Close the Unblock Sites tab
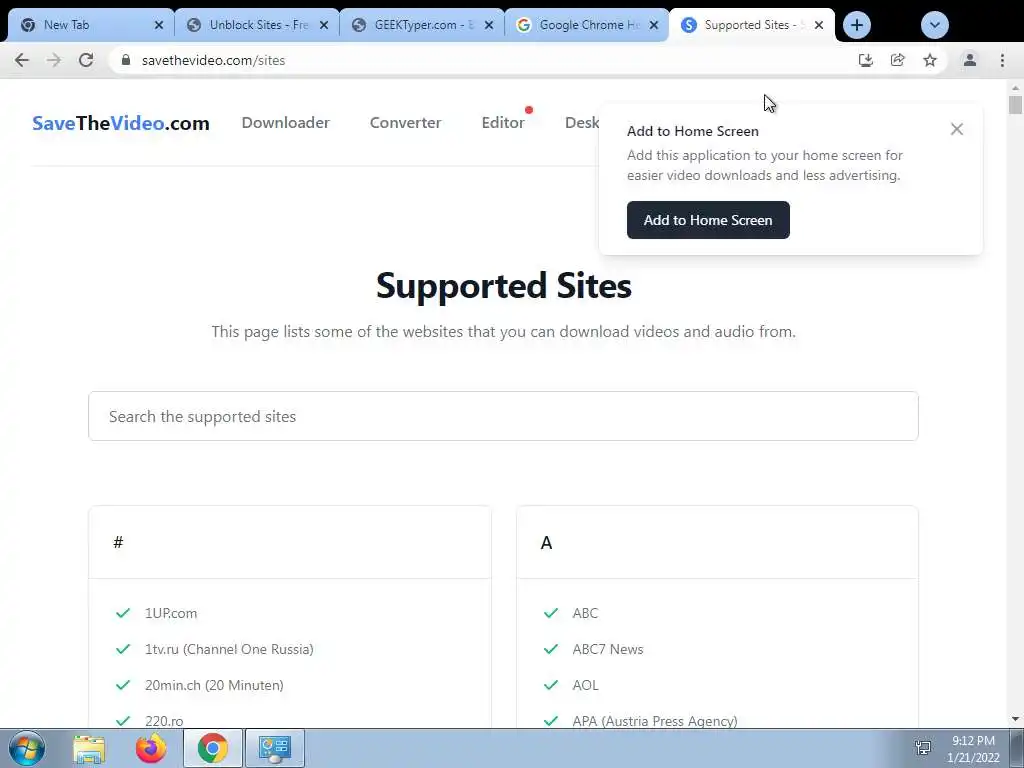The width and height of the screenshot is (1024, 768). pos(324,25)
